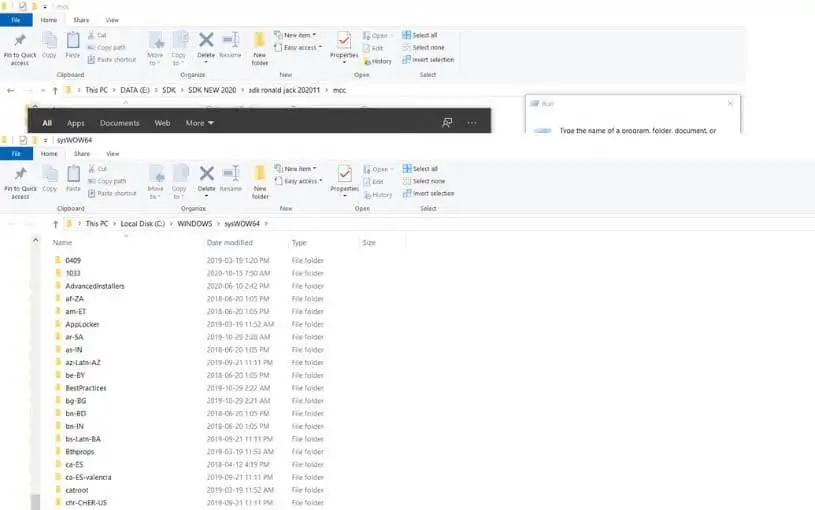Click scroll up arrow in navigation pane

[x=35, y=240]
